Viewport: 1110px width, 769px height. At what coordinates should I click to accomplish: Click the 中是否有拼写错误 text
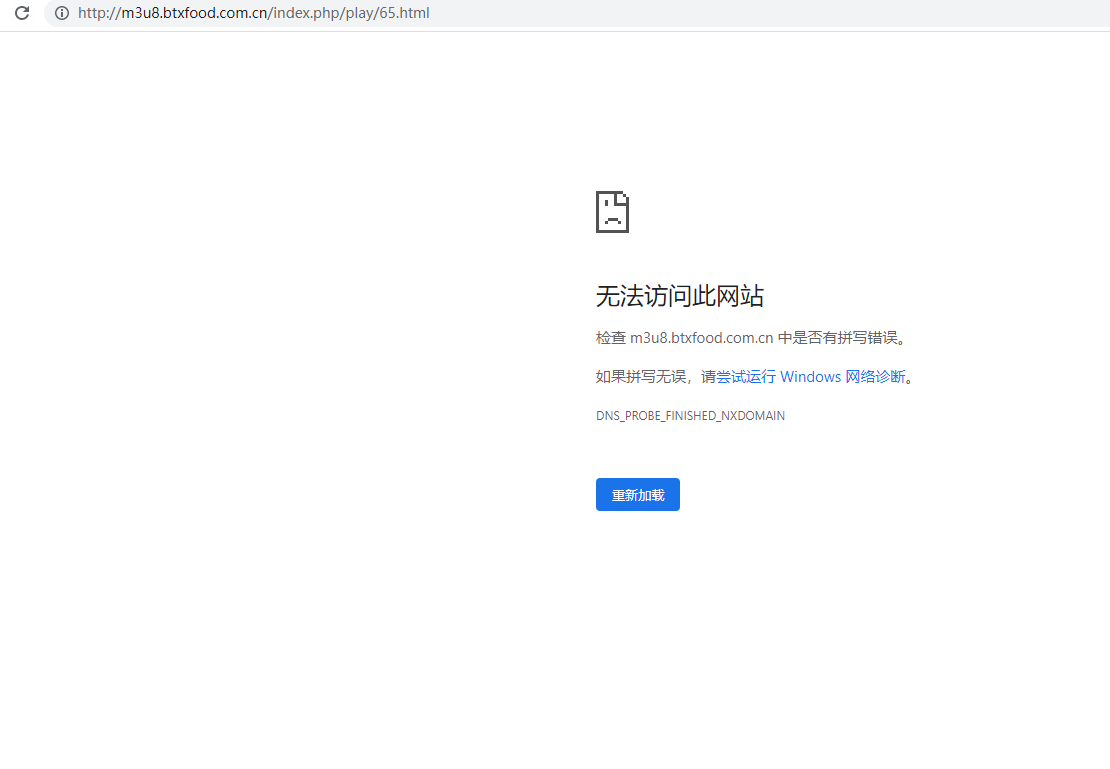(838, 338)
